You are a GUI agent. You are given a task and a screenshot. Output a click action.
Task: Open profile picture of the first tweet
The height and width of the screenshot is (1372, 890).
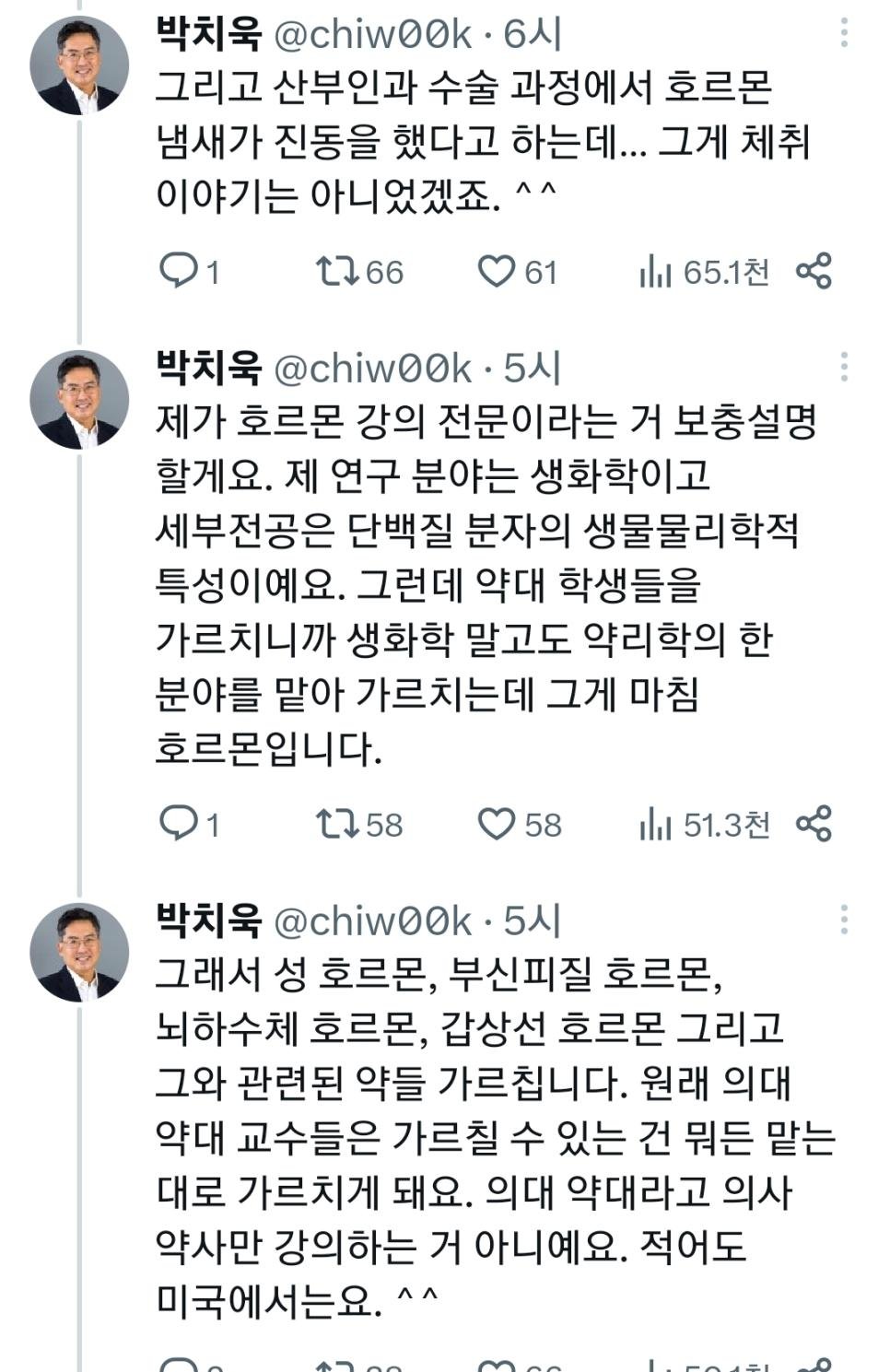79,66
